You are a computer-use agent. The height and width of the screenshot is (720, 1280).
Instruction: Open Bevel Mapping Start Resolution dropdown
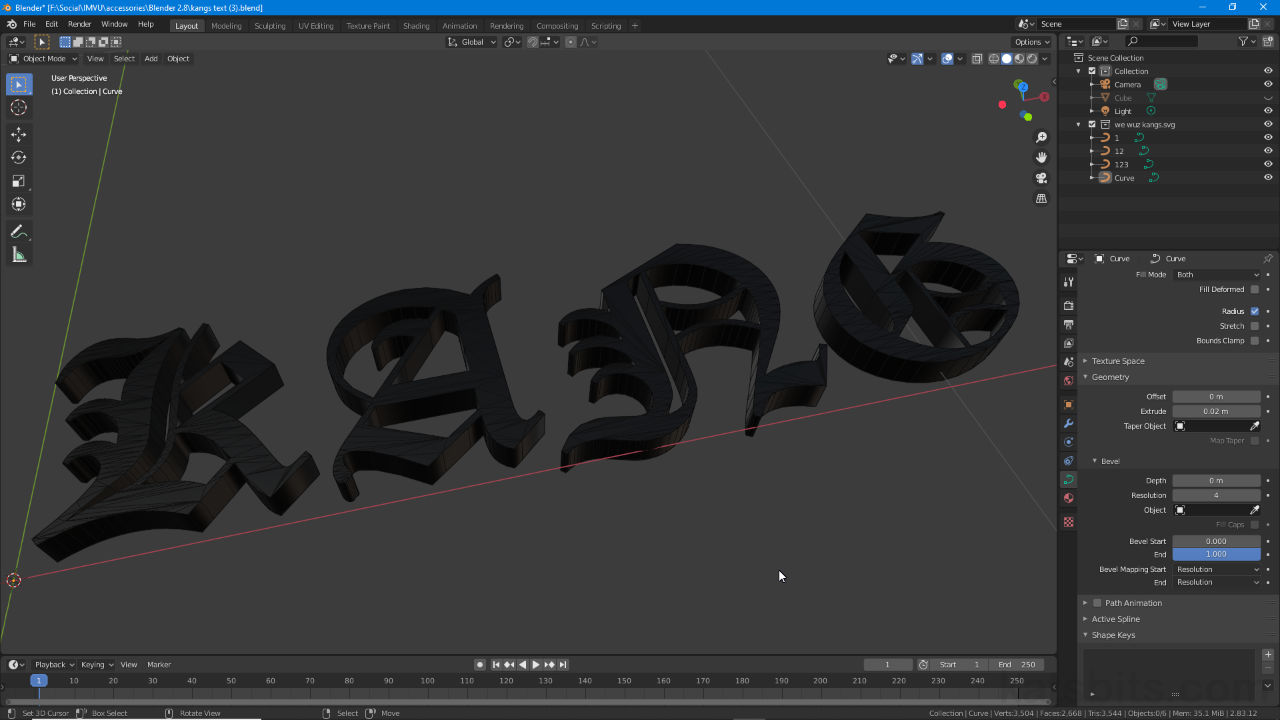coord(1217,570)
